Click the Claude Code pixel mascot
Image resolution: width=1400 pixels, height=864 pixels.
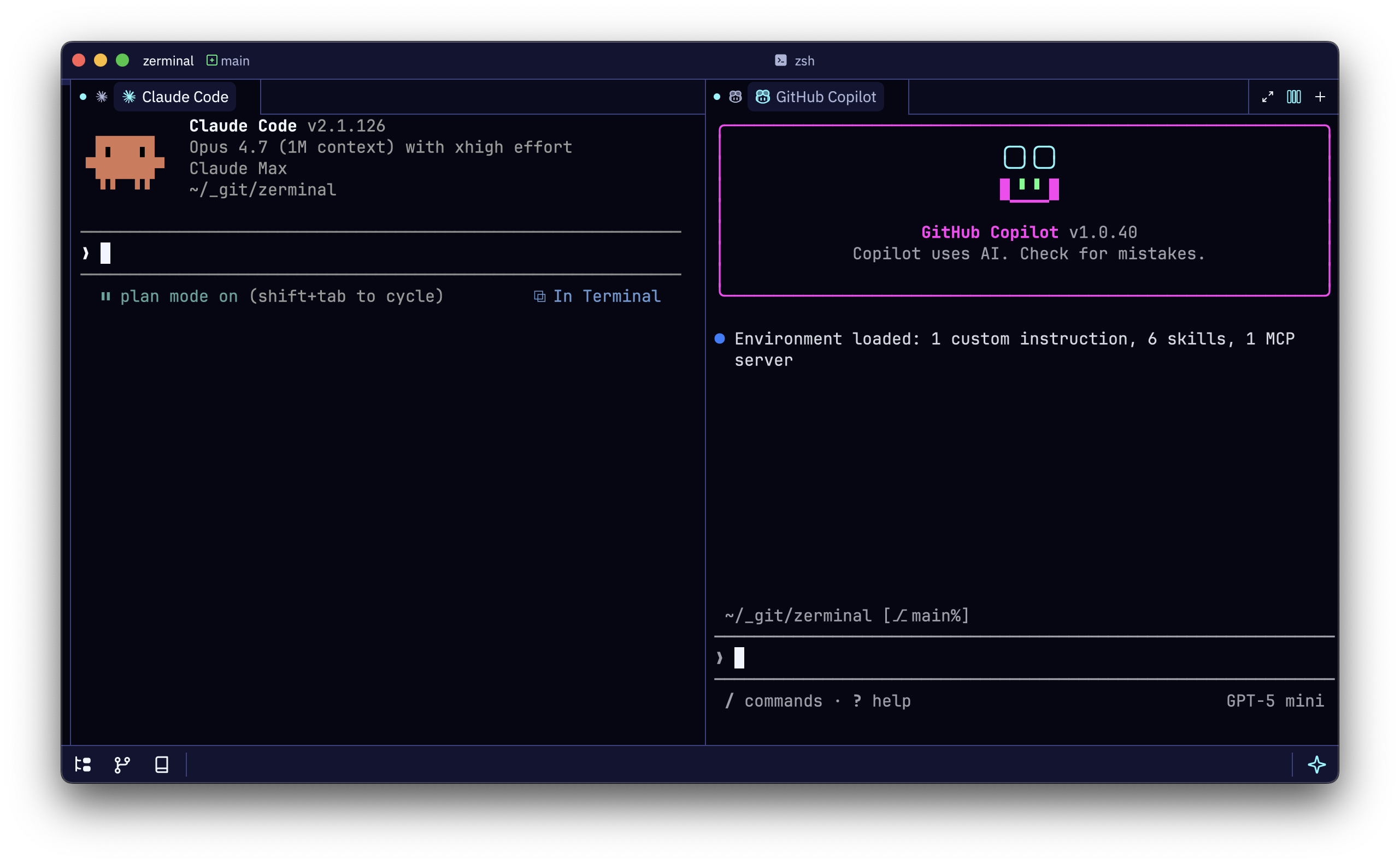(x=125, y=162)
